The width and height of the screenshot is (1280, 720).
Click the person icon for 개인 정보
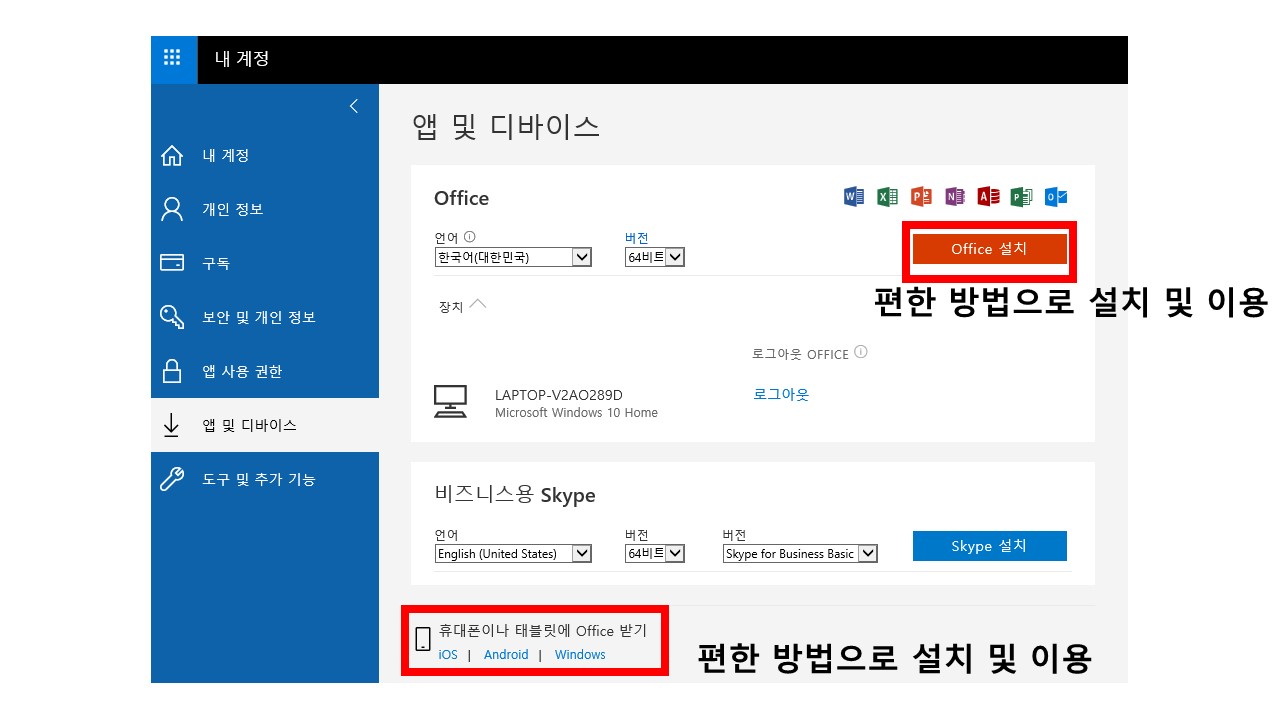(x=172, y=209)
